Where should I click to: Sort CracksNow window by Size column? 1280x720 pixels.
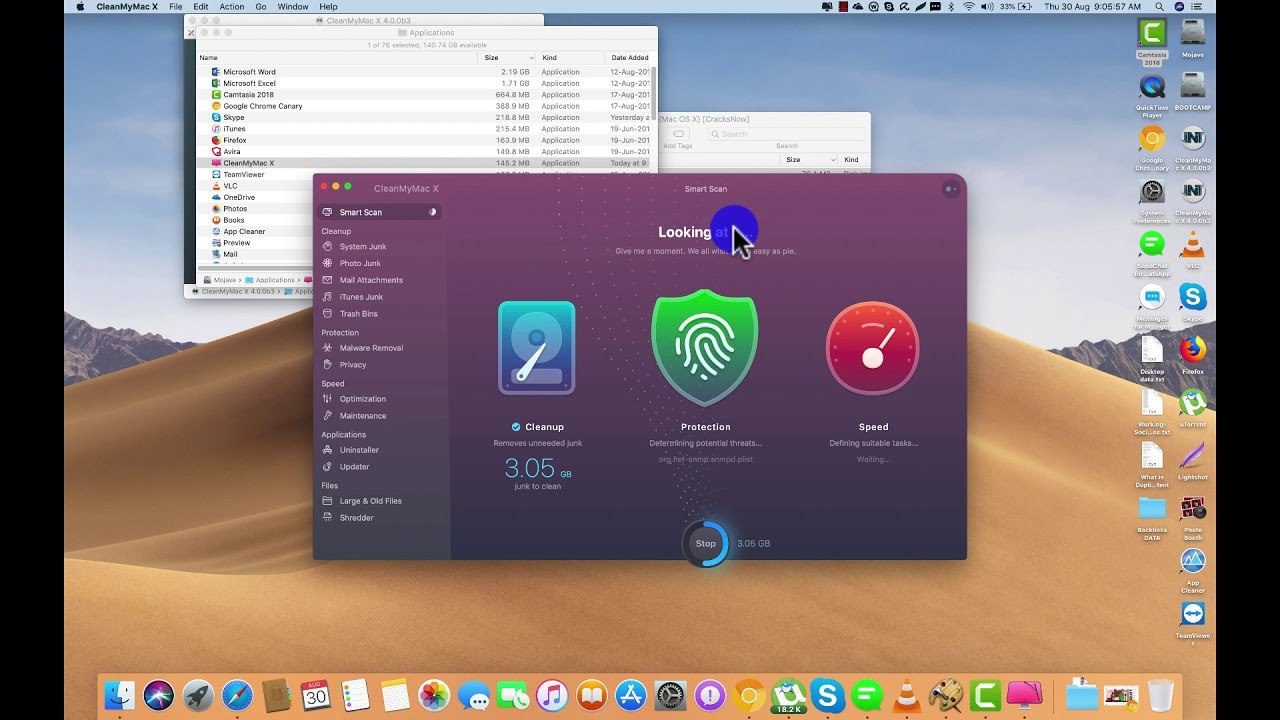click(x=809, y=159)
